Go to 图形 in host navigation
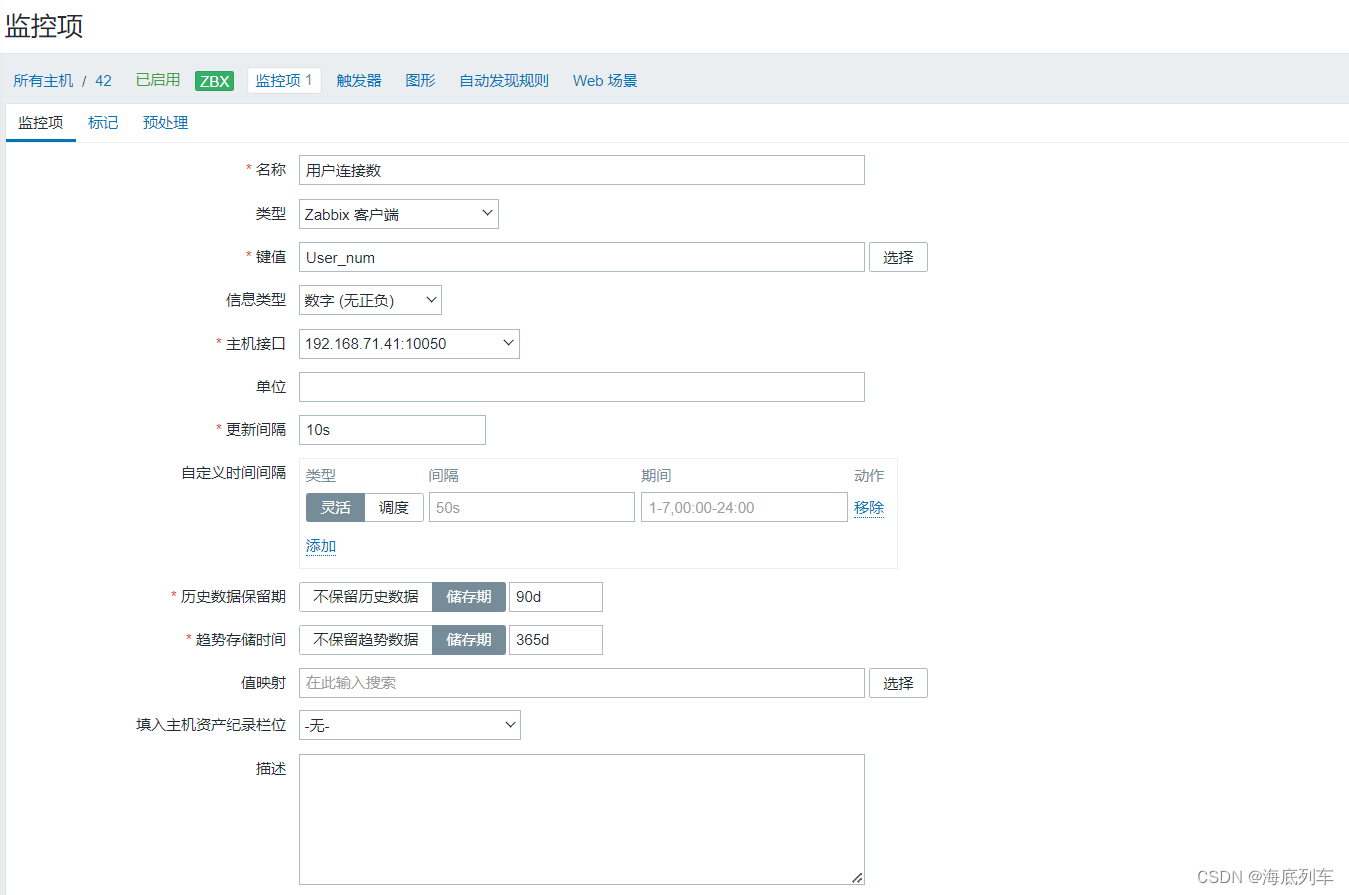 [x=420, y=81]
